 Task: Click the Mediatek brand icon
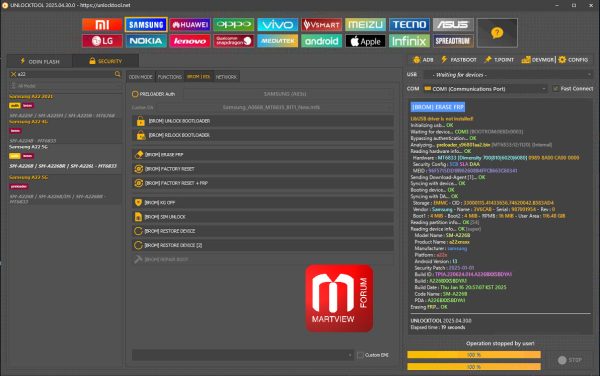point(277,41)
